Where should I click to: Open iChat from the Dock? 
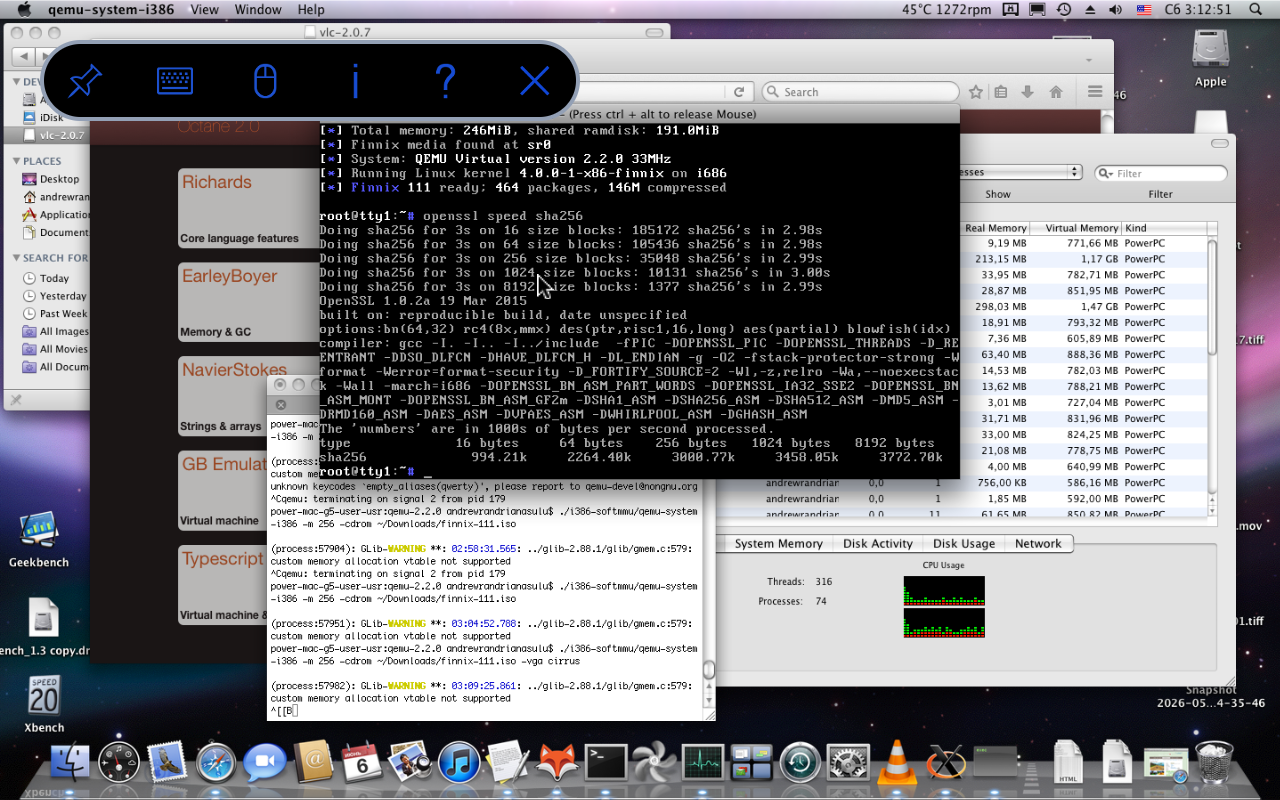tap(264, 764)
